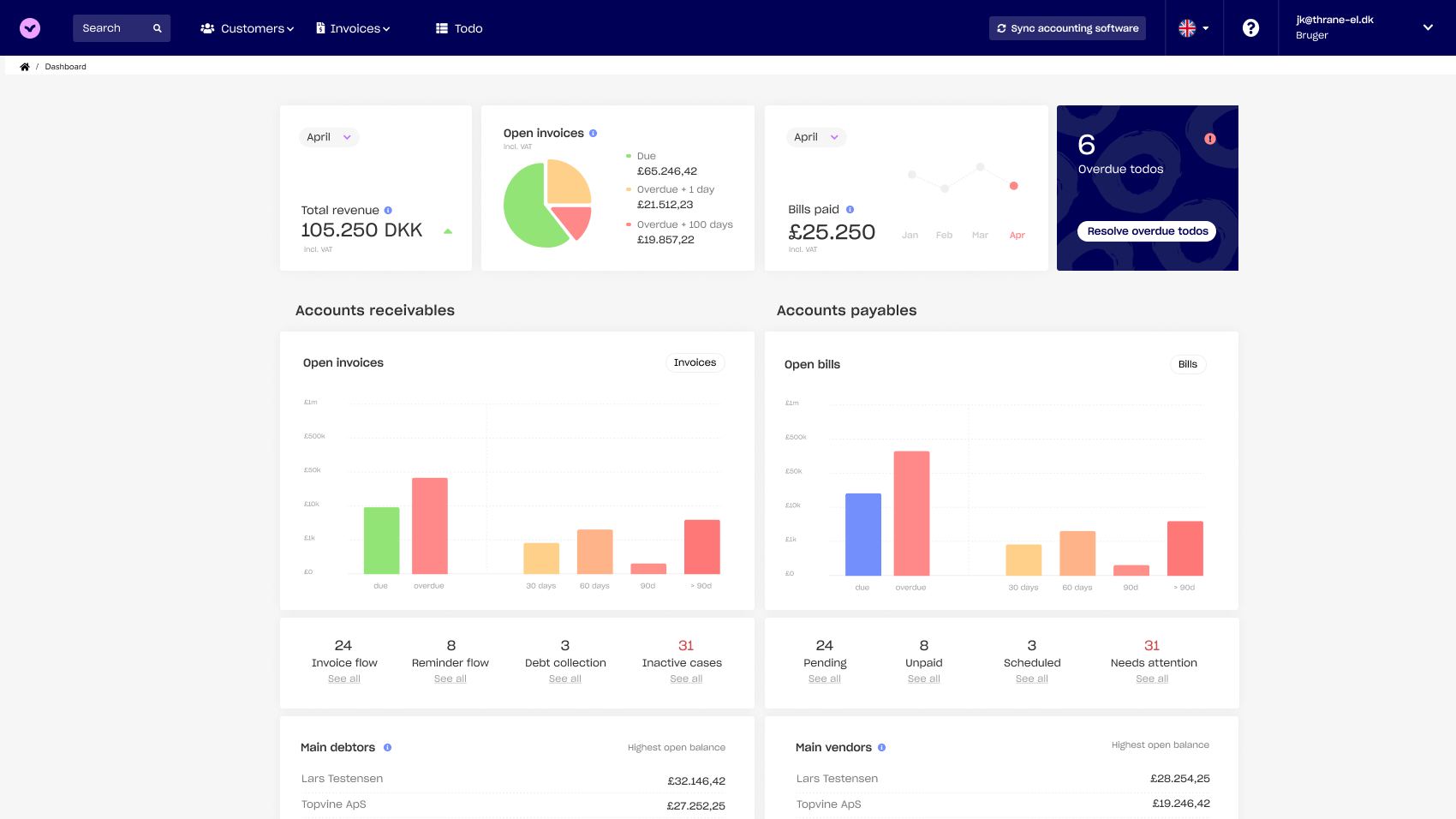Click info icon beside Main debtors
Viewport: 1456px width, 819px height.
(x=387, y=748)
